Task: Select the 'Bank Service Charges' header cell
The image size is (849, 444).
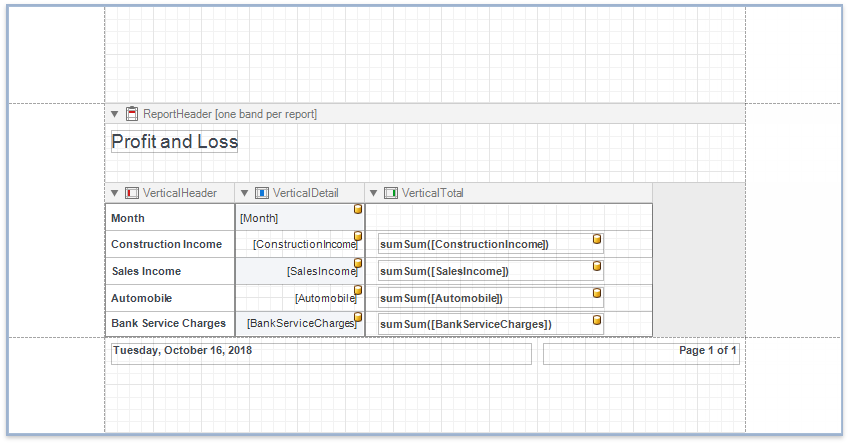Action: point(169,323)
